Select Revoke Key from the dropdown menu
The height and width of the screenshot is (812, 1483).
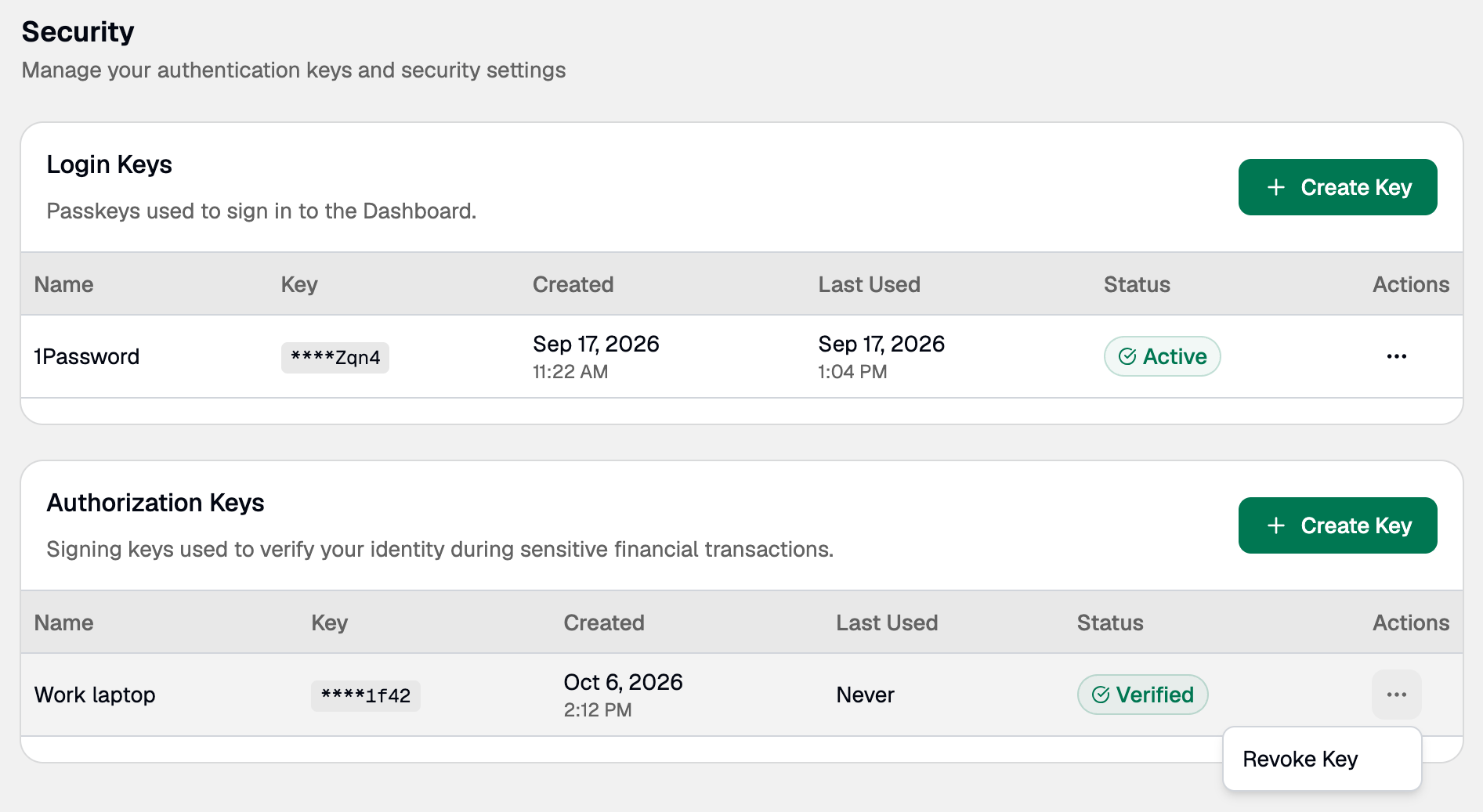coord(1322,759)
